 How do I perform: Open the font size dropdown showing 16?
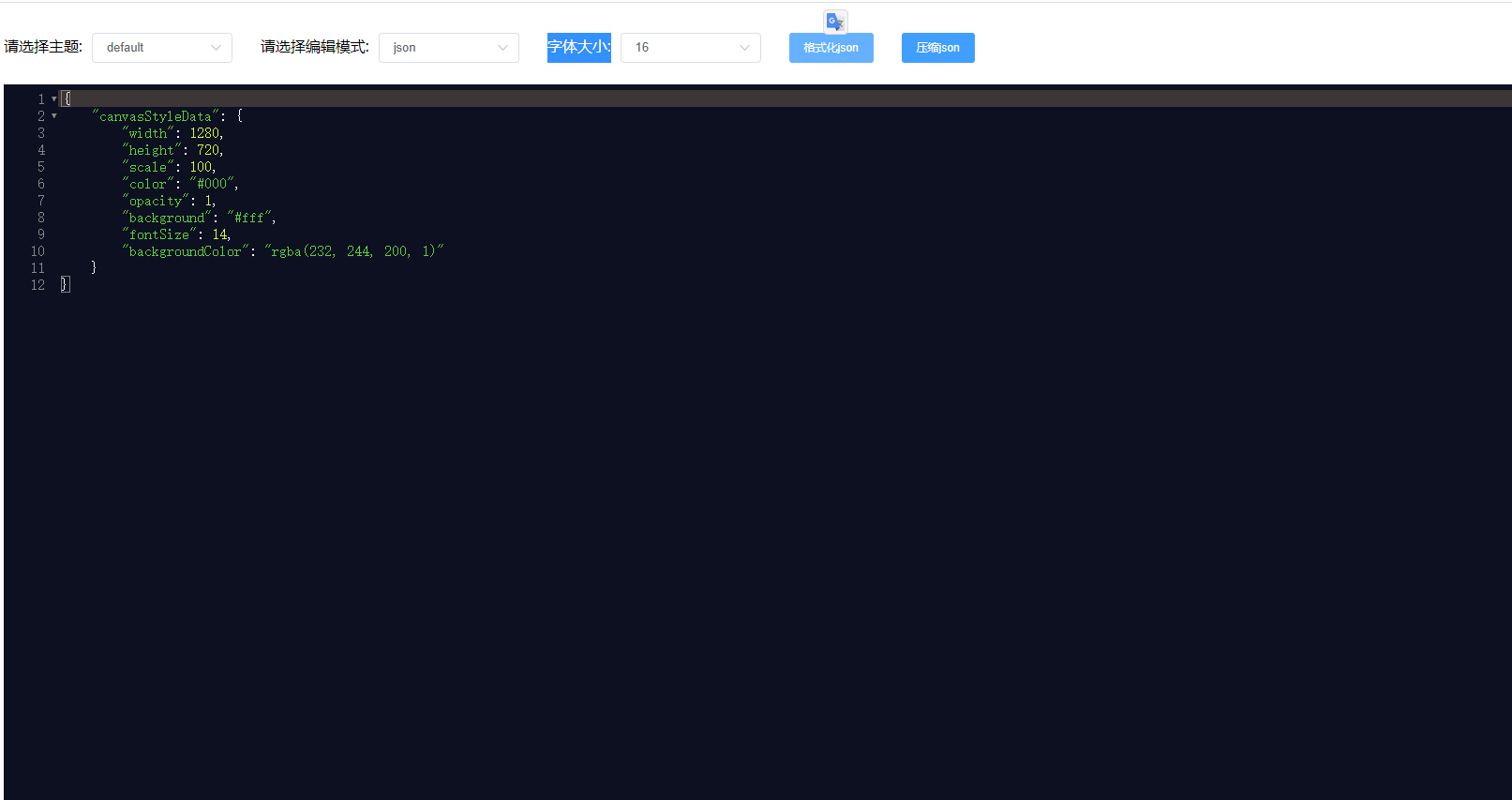[x=691, y=48]
